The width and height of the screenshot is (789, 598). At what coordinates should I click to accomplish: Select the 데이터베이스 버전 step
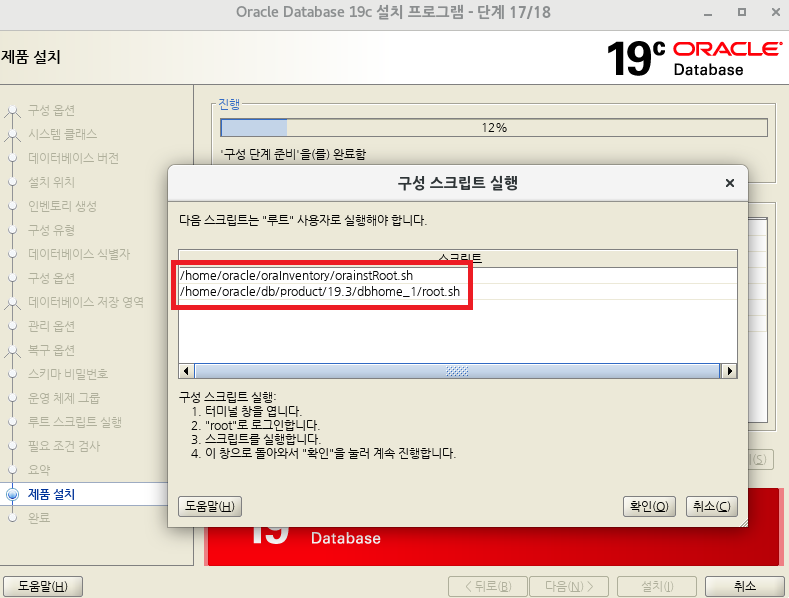tap(73, 158)
